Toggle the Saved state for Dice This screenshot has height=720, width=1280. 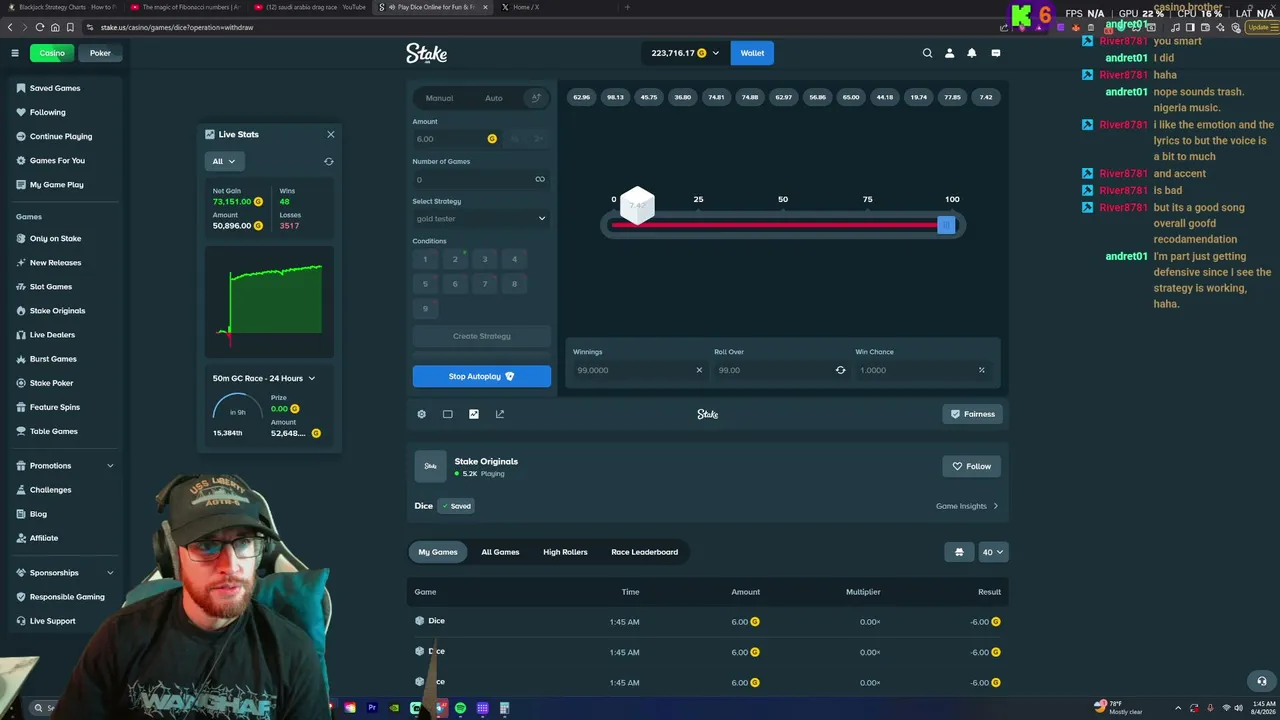click(456, 506)
